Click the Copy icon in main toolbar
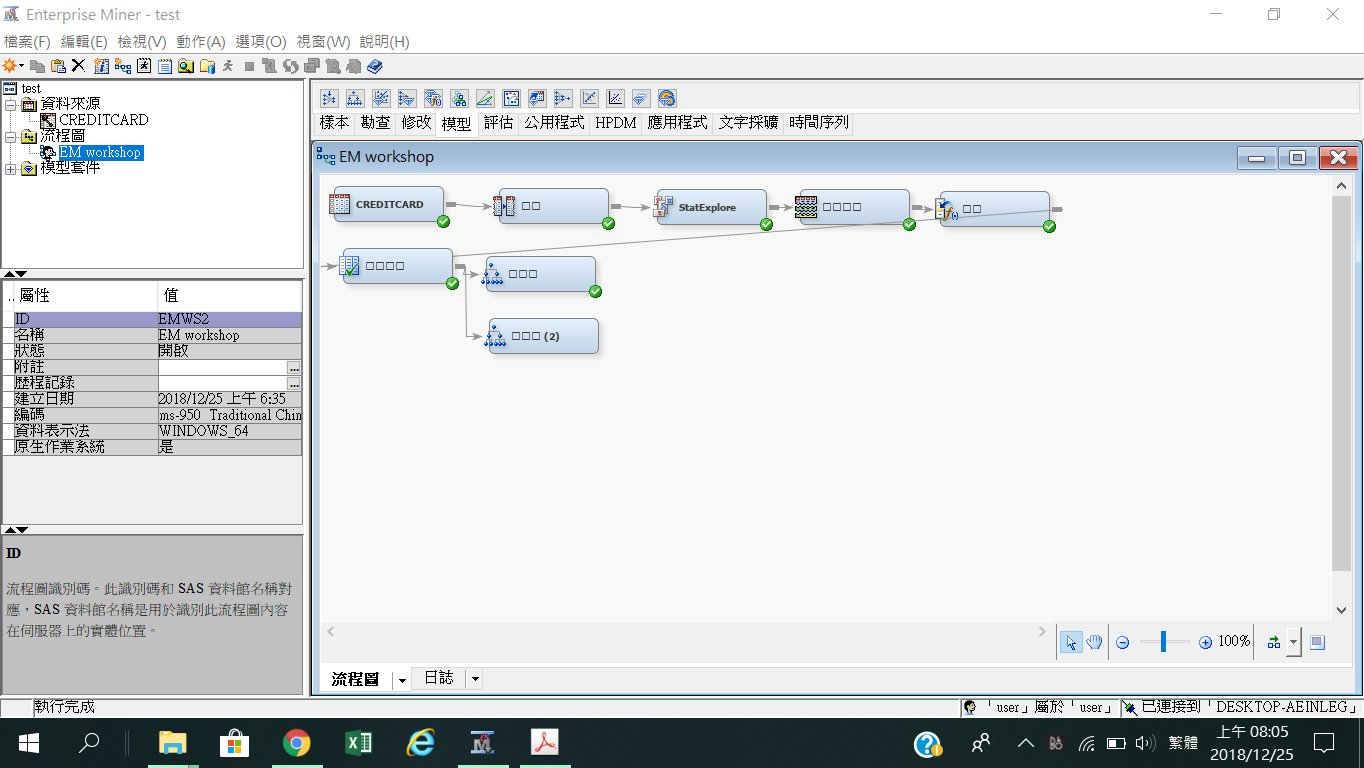The height and width of the screenshot is (768, 1364). 37,66
